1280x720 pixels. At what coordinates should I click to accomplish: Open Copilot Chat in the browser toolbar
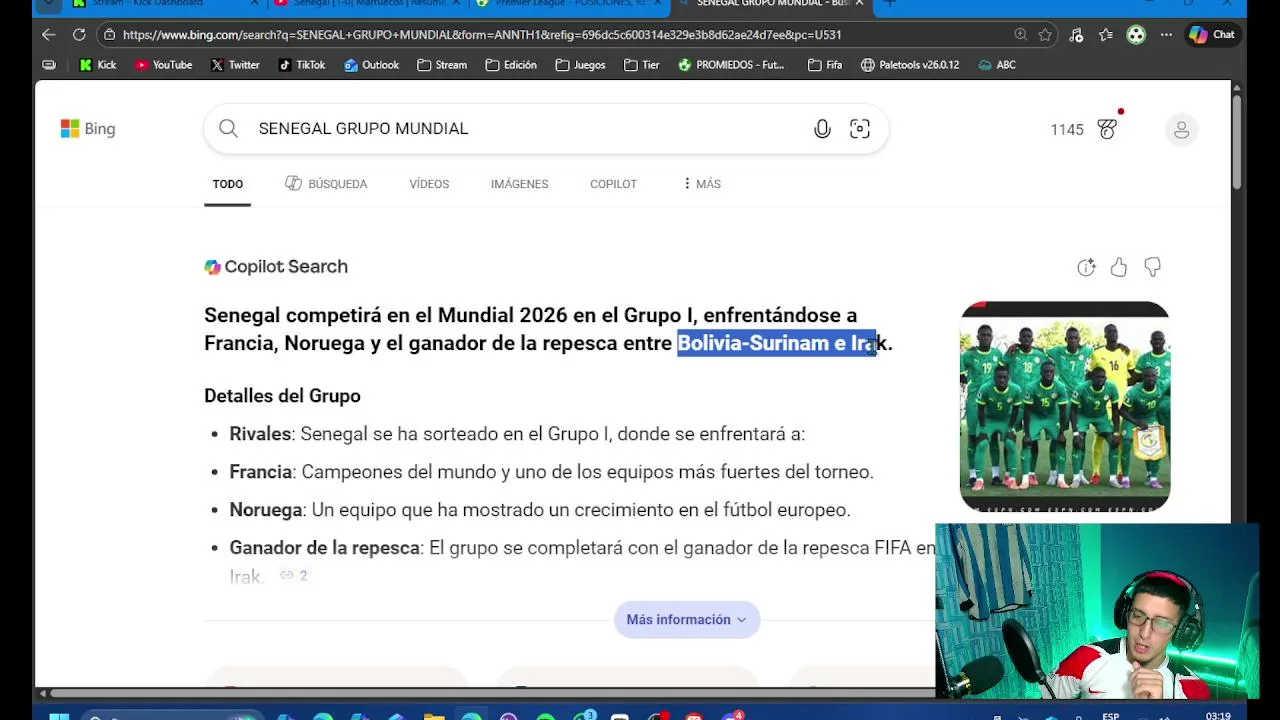coord(1211,34)
